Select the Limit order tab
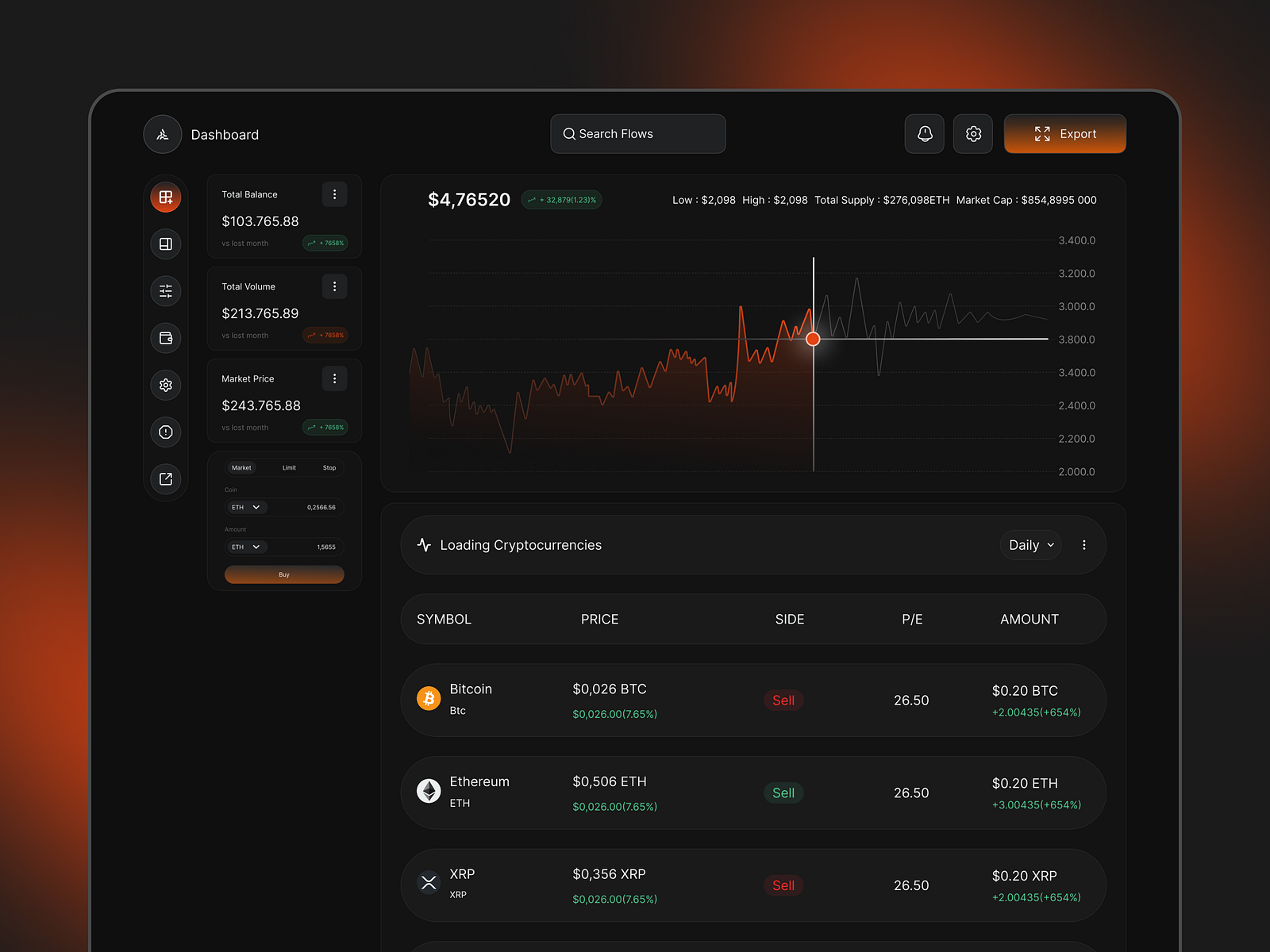 pos(289,468)
